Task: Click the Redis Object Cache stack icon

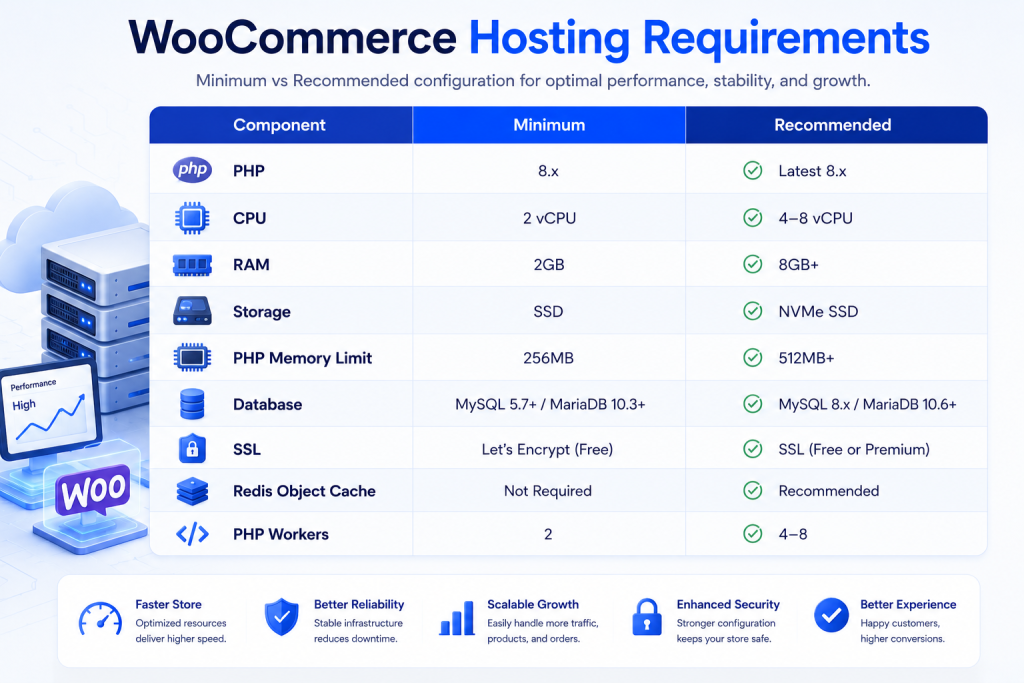Action: (x=192, y=491)
